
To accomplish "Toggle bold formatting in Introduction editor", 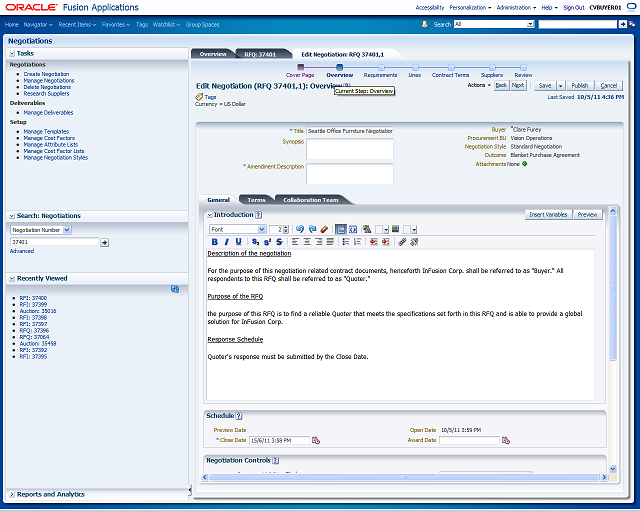I will tap(215, 242).
